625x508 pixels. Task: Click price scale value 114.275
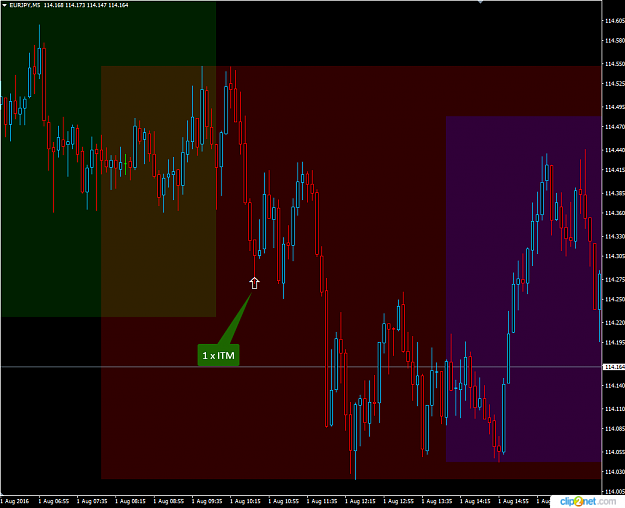point(615,280)
